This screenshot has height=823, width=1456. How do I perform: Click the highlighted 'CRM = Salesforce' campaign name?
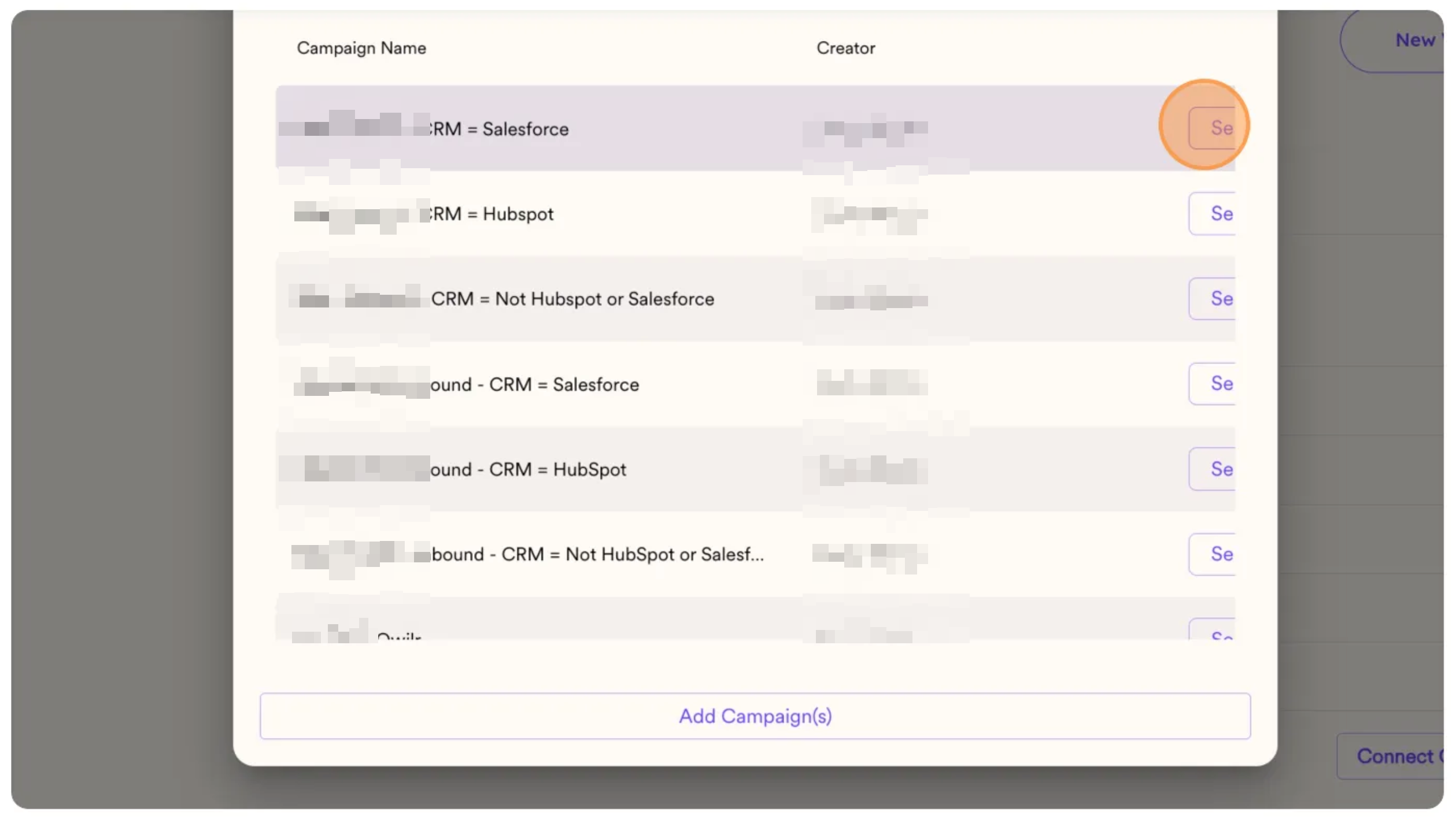(498, 129)
